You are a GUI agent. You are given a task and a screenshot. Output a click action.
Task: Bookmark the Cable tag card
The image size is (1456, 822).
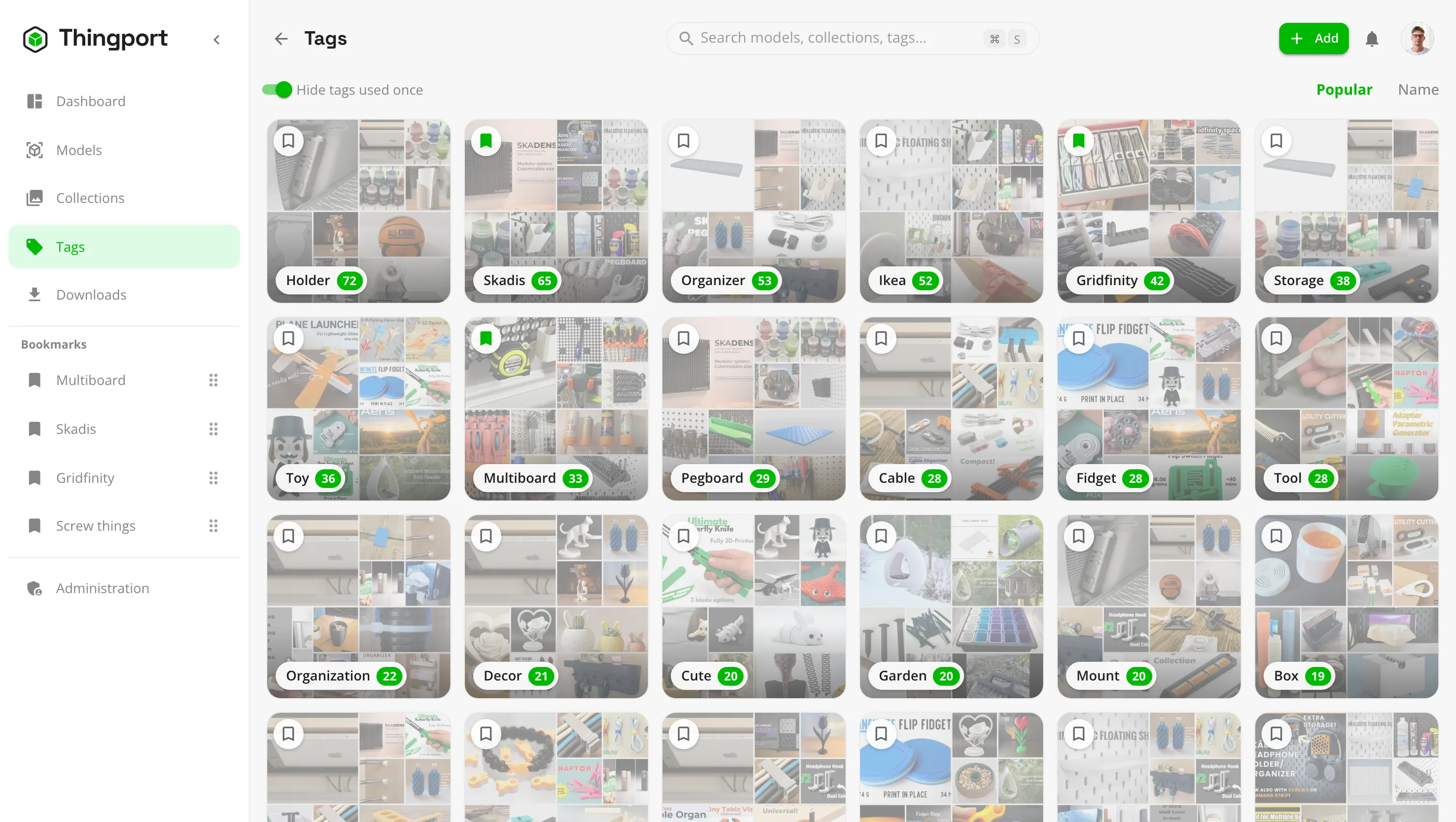pos(881,339)
